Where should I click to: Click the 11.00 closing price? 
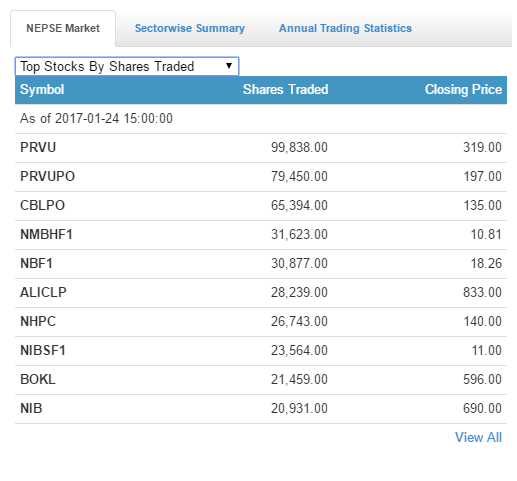tap(487, 350)
